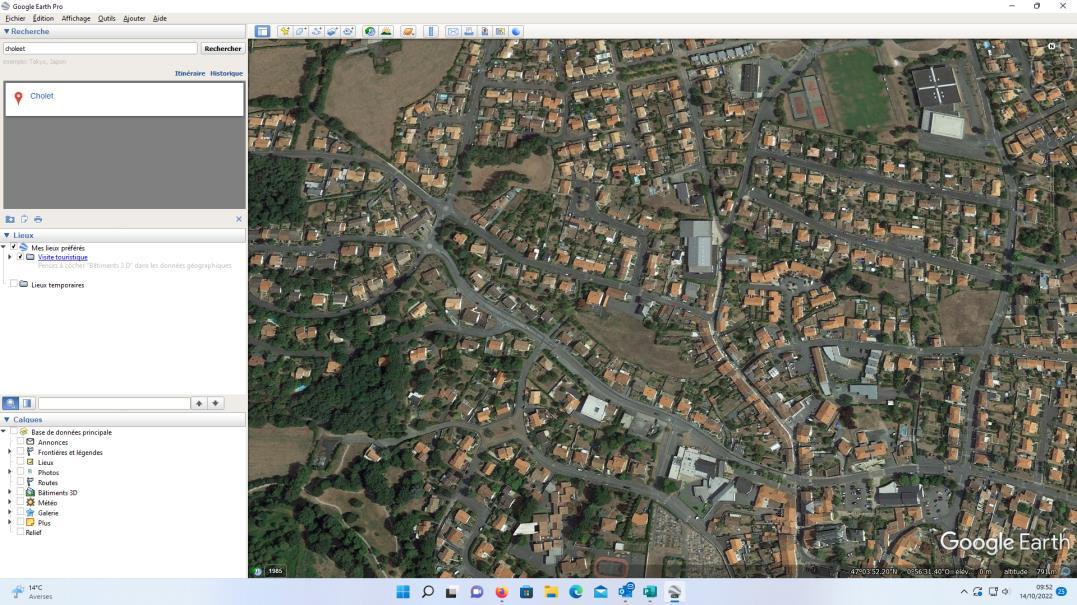The width and height of the screenshot is (1077, 605).
Task: Collapse Mes lieux préférés tree node
Action: [x=4, y=247]
